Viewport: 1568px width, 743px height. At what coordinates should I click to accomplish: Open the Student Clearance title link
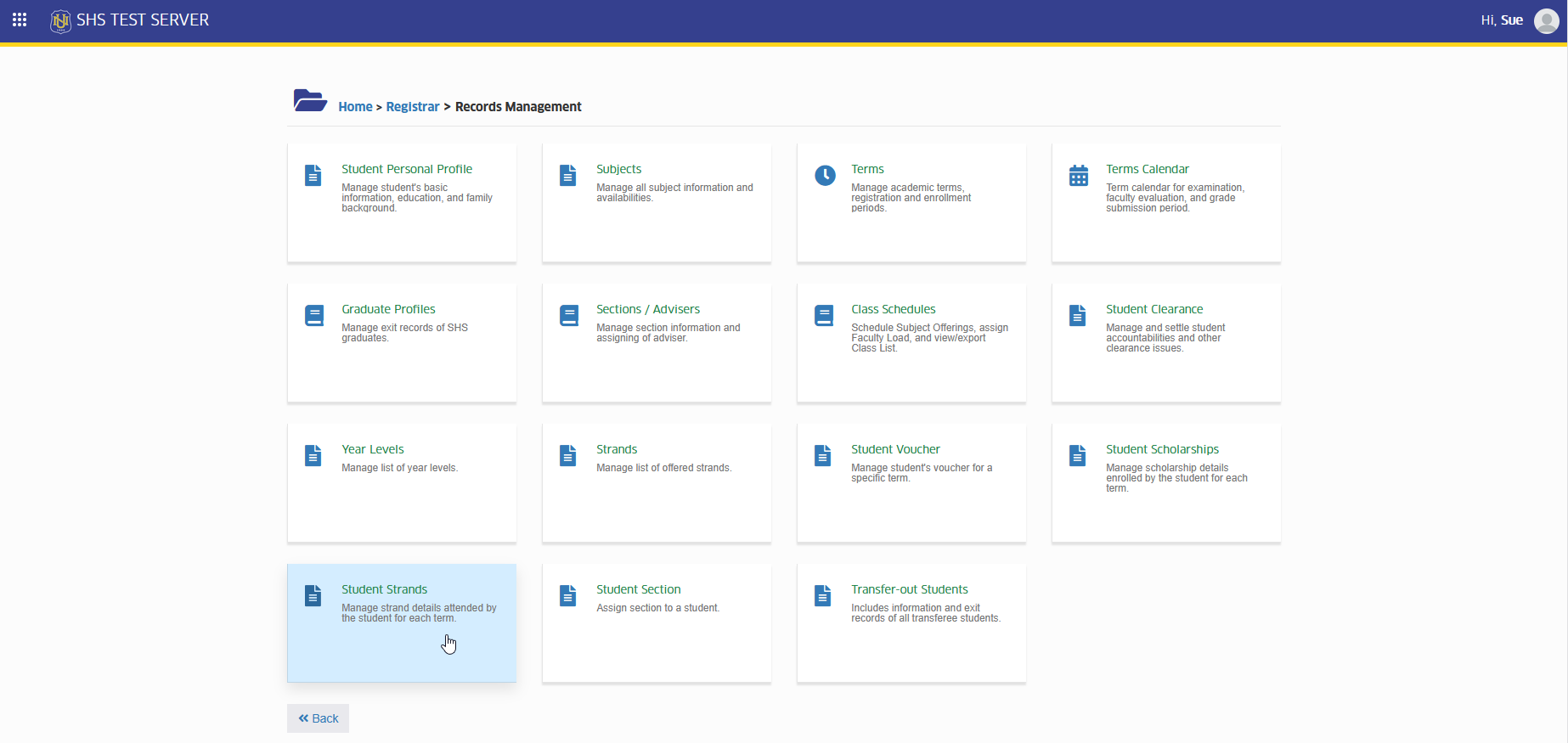tap(1154, 309)
